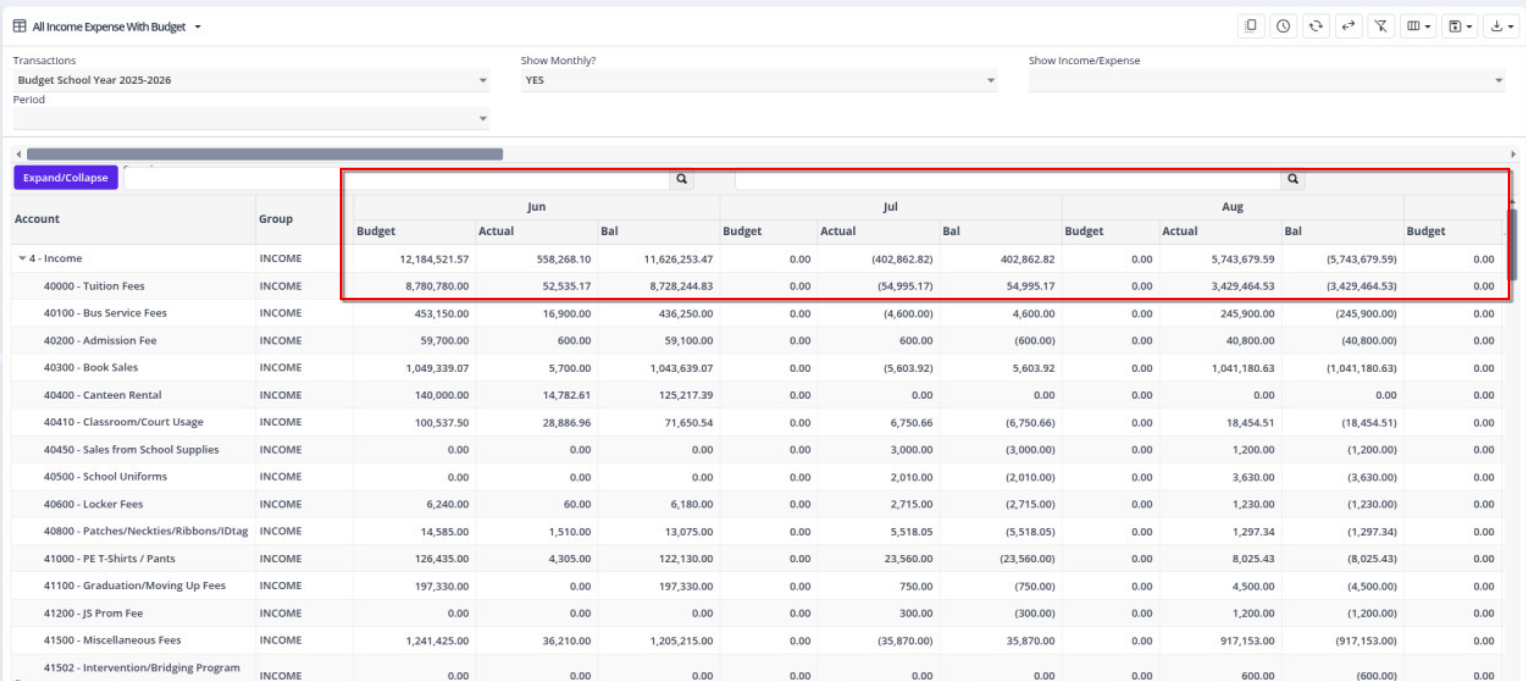Viewport: 1526px width, 681px height.
Task: Open the Period dropdown
Action: click(250, 118)
